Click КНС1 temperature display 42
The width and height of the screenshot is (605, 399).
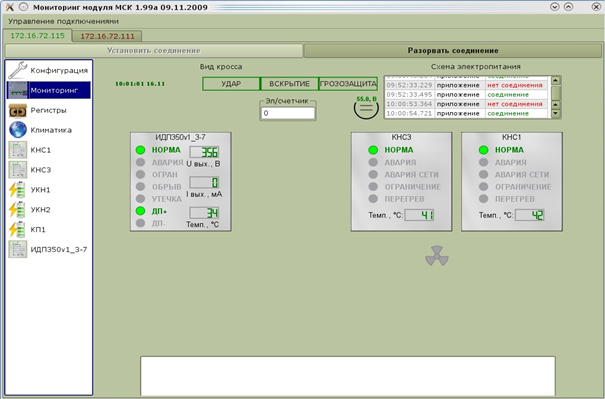(x=530, y=215)
